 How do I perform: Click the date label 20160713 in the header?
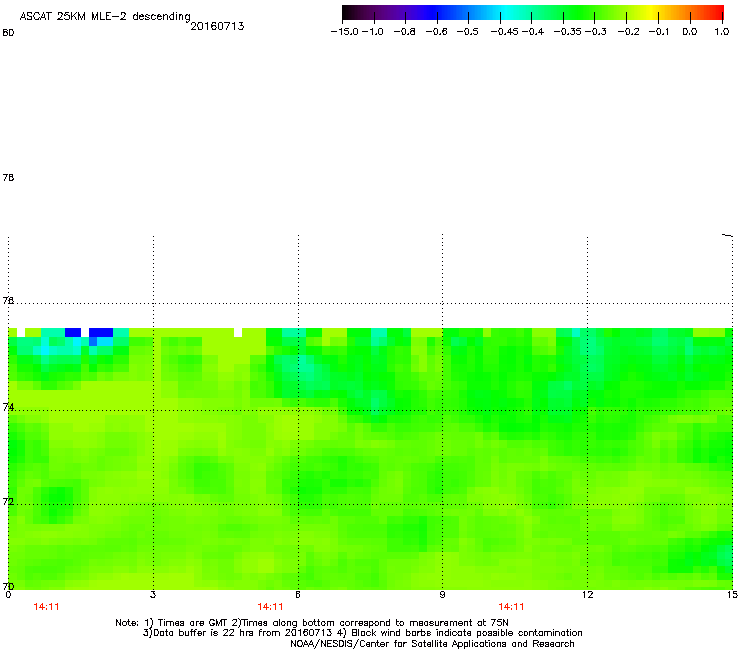217,26
